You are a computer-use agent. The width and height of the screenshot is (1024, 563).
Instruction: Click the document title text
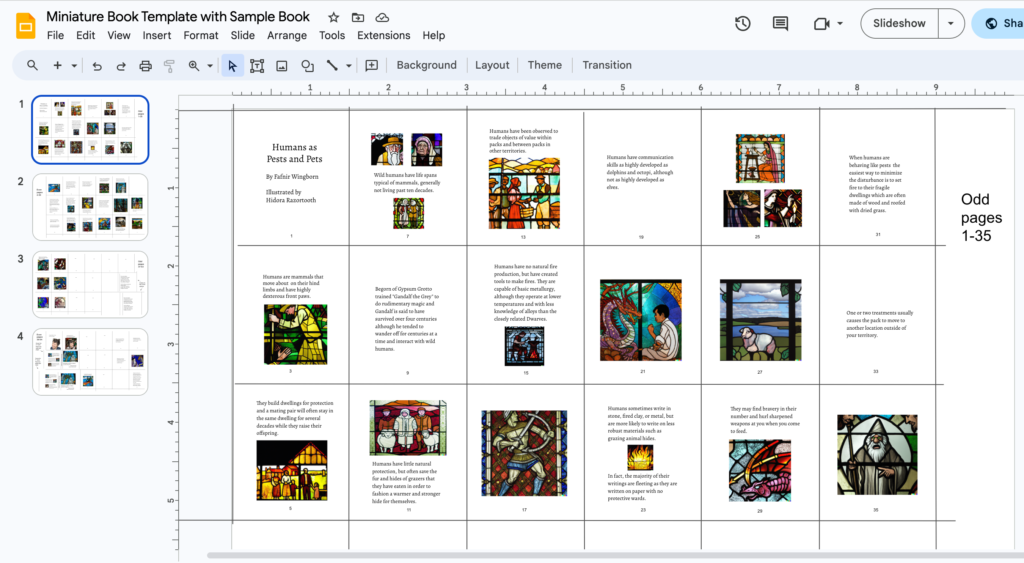178,17
